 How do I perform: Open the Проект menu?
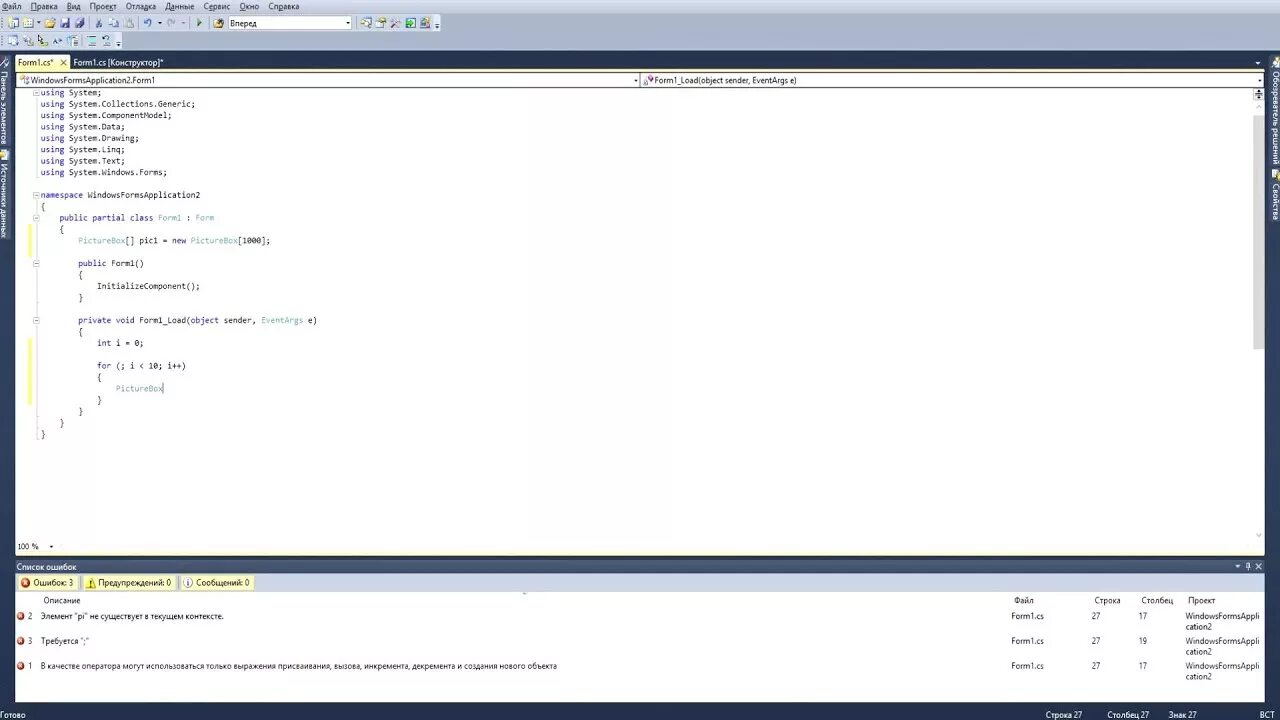(x=103, y=6)
